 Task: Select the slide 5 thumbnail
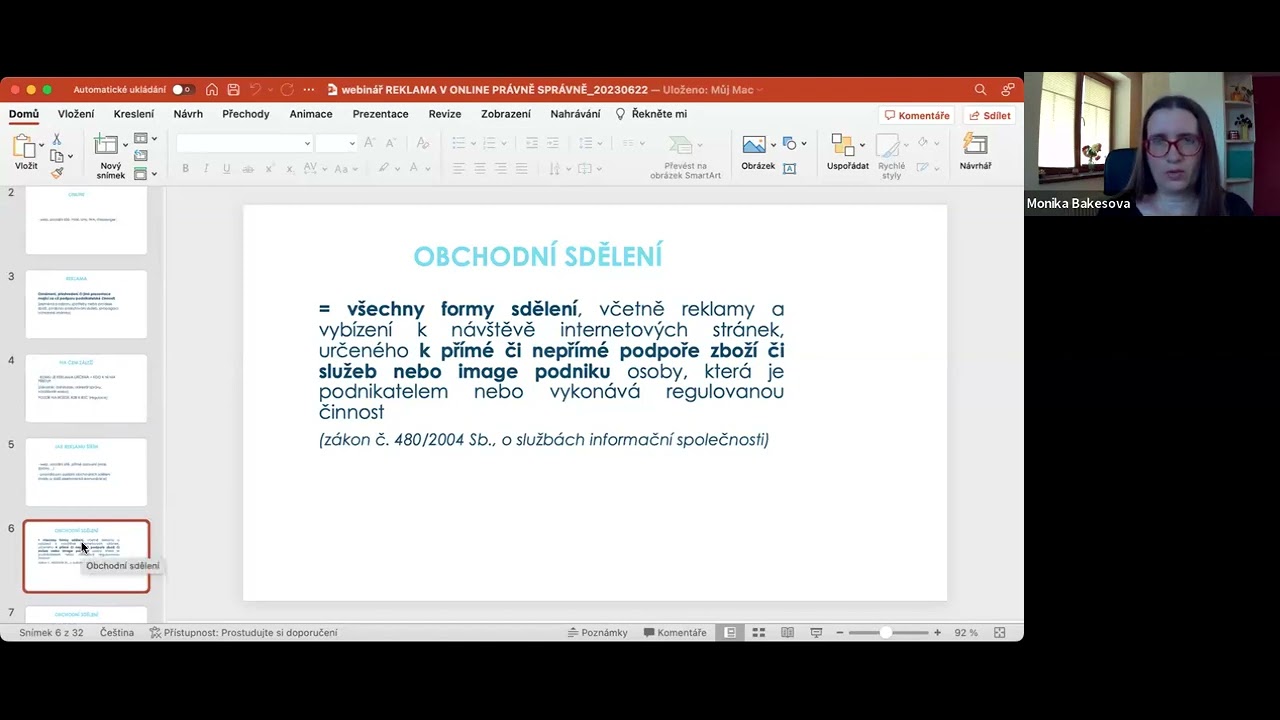[86, 472]
